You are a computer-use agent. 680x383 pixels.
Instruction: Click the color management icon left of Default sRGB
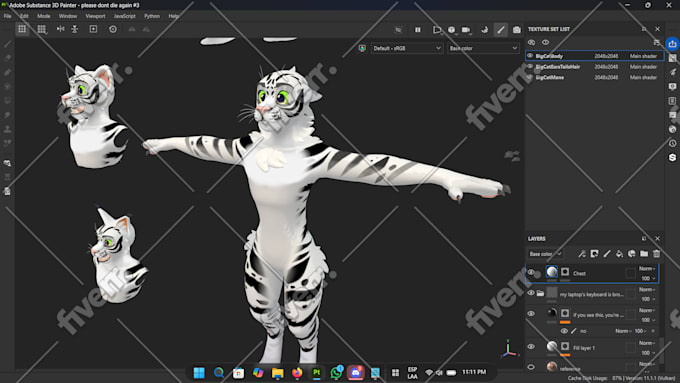[x=362, y=48]
